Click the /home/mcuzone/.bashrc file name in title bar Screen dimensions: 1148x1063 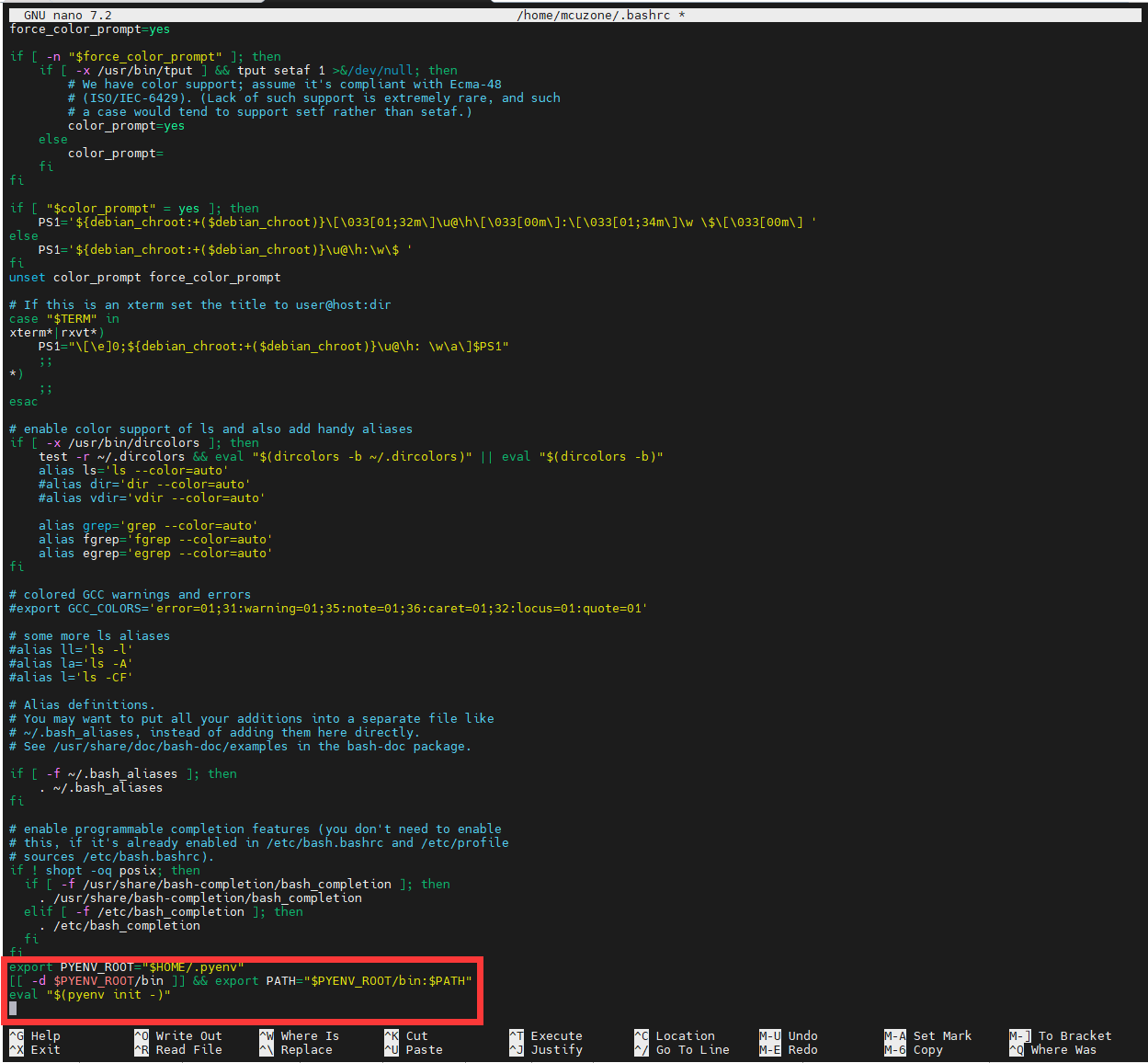(594, 15)
